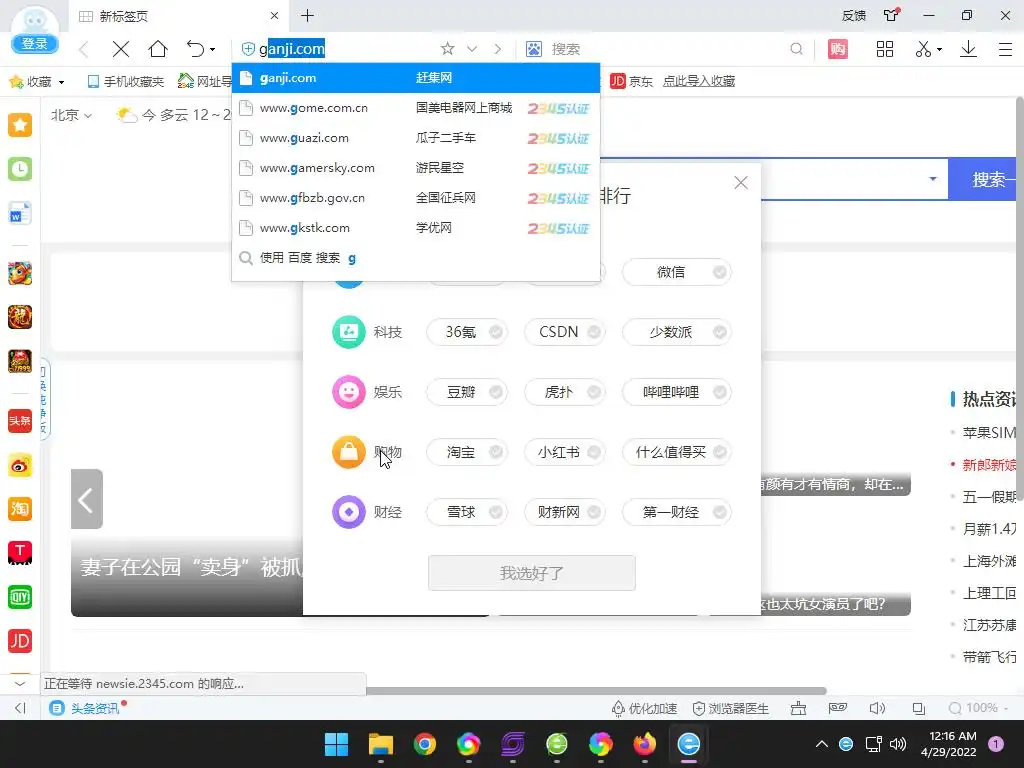Open 手机收藏夹 bookmark

[125, 82]
